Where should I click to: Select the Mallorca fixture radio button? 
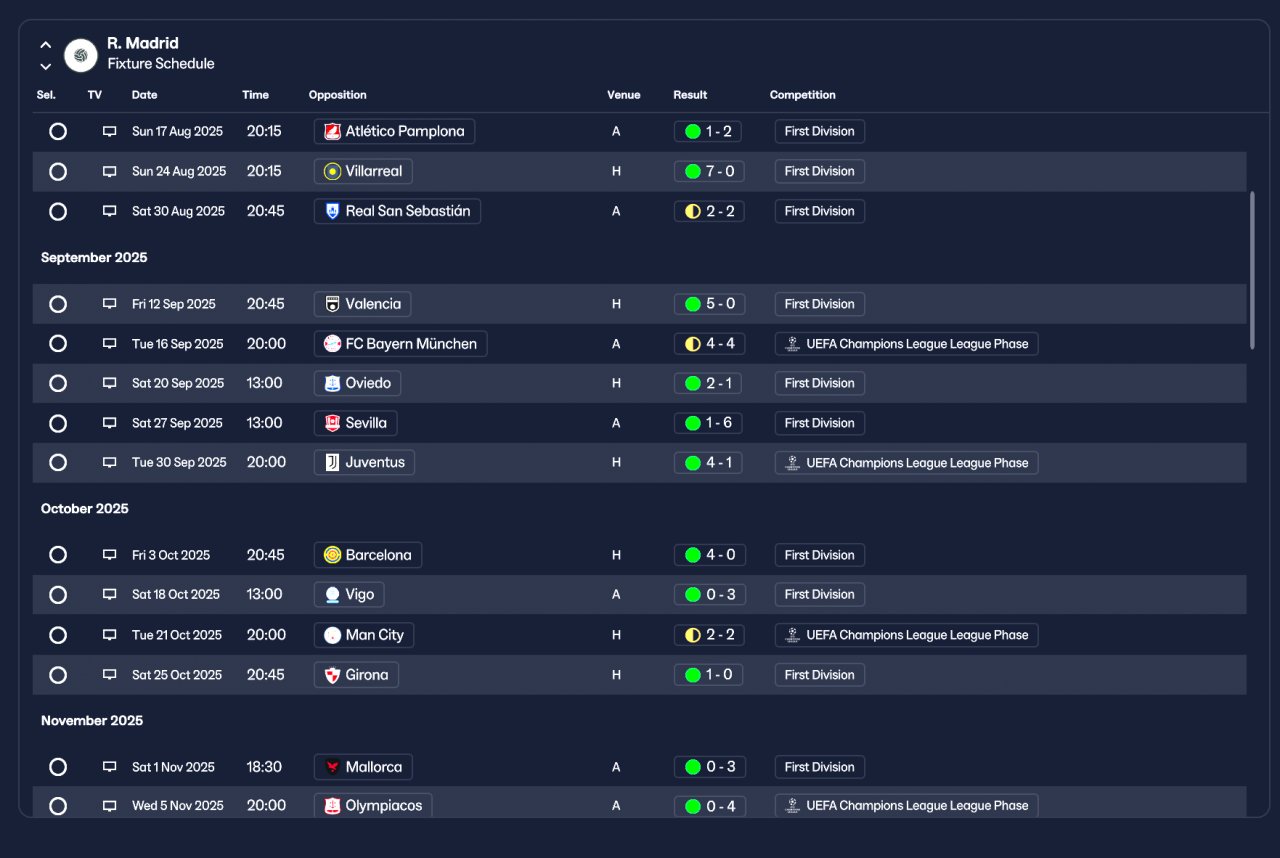pos(58,767)
